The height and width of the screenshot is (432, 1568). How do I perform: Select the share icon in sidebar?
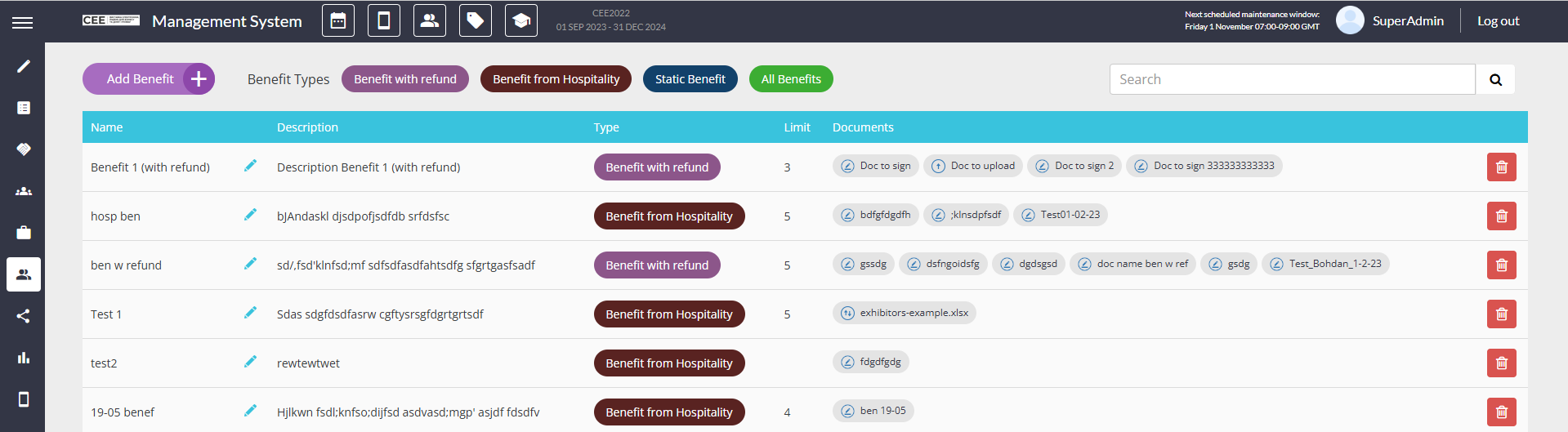pyautogui.click(x=24, y=316)
